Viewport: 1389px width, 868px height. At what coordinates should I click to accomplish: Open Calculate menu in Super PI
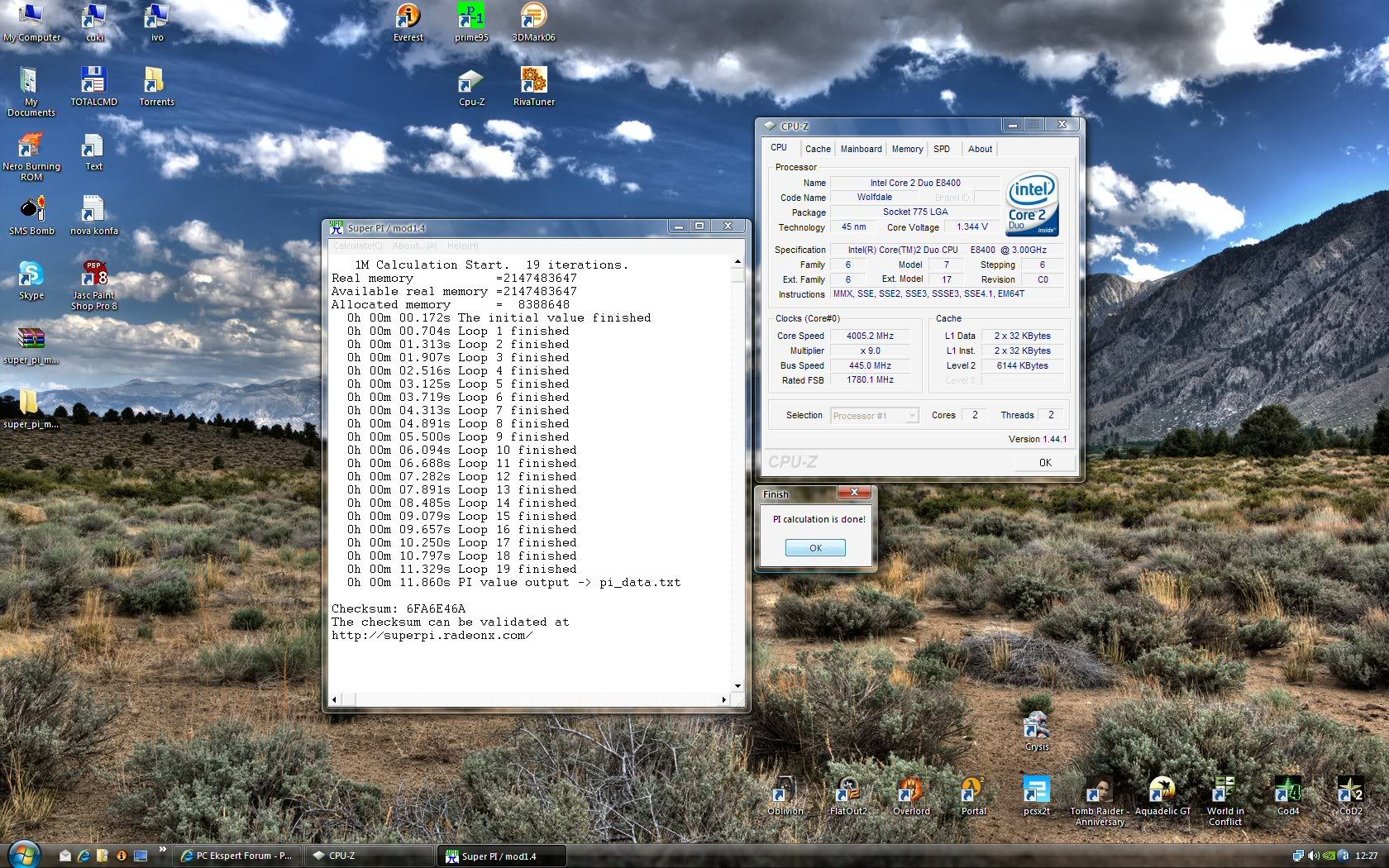(x=357, y=246)
